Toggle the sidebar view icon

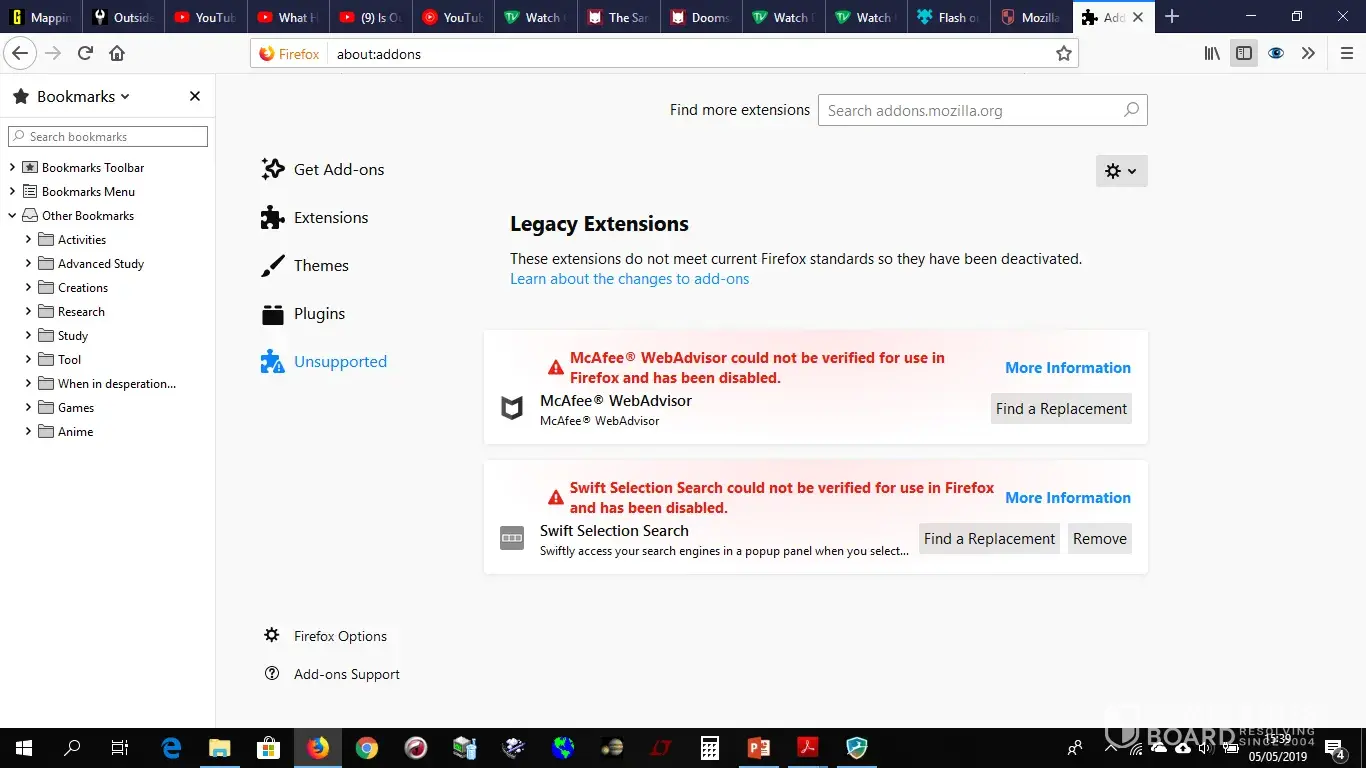click(1244, 54)
